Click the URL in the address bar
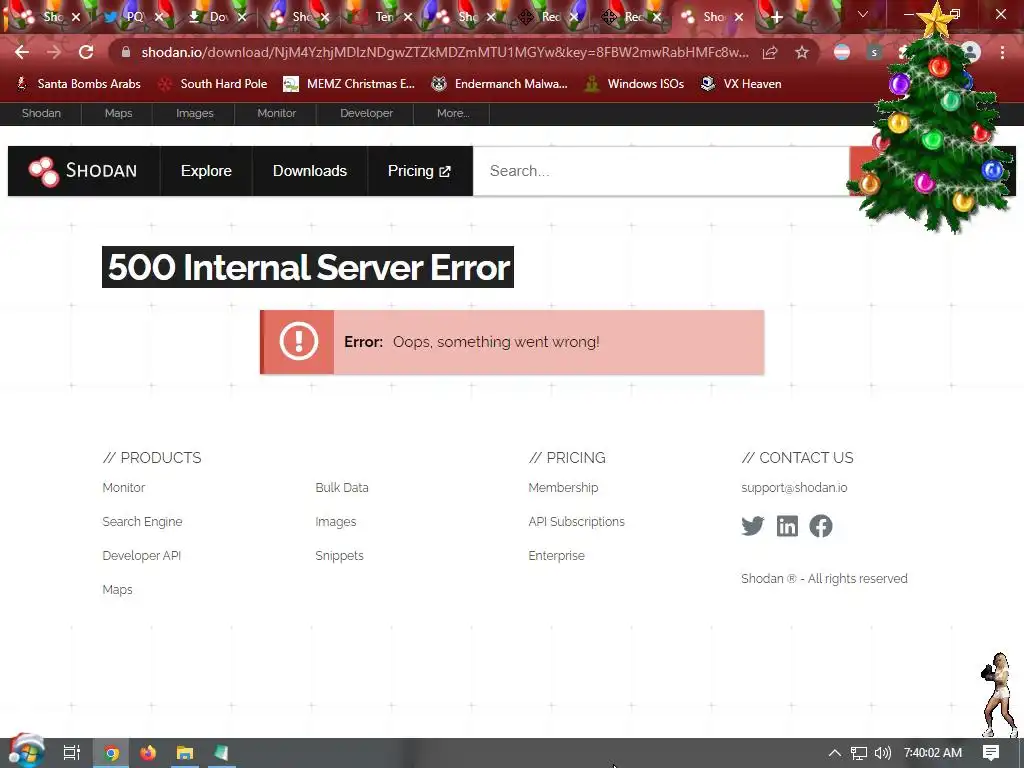The height and width of the screenshot is (768, 1024). (445, 52)
